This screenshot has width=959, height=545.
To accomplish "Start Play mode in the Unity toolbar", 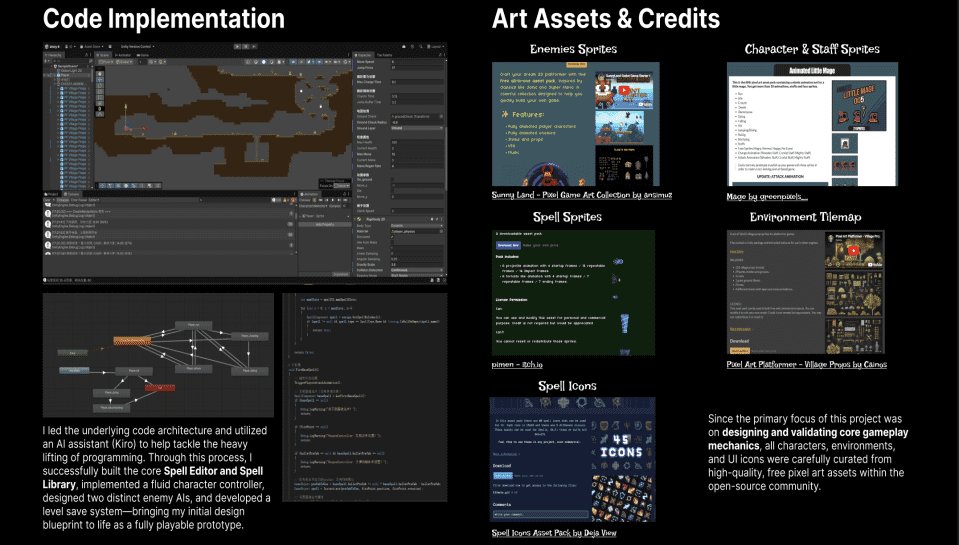I will [x=237, y=46].
